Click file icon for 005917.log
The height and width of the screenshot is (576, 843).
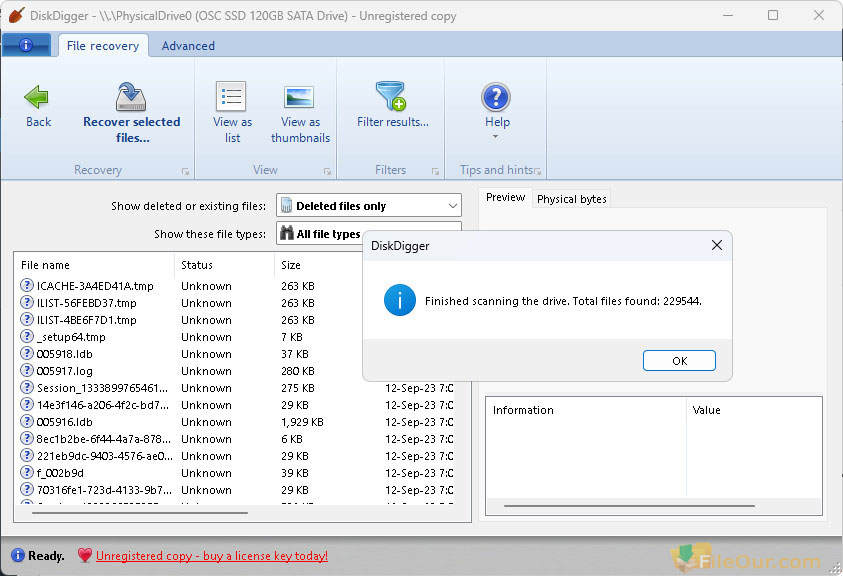tap(27, 370)
